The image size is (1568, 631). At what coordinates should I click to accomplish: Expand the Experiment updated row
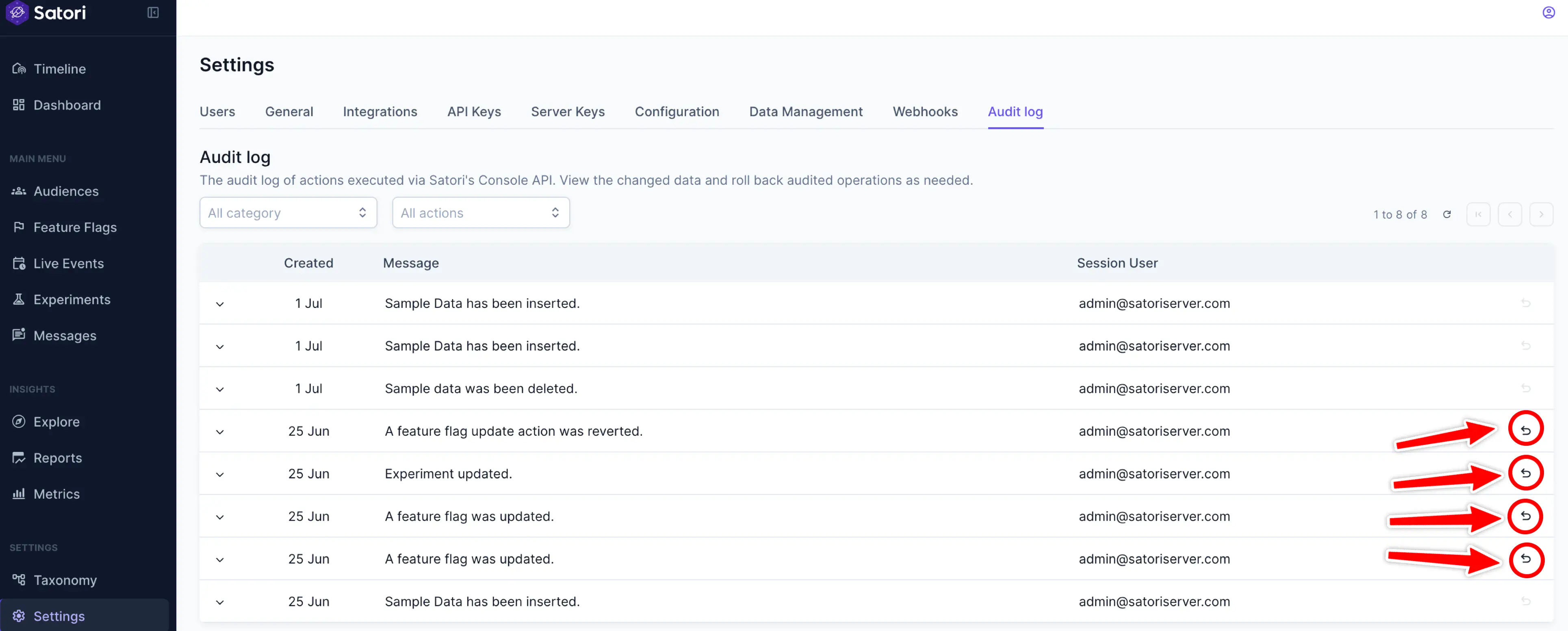[x=220, y=474]
